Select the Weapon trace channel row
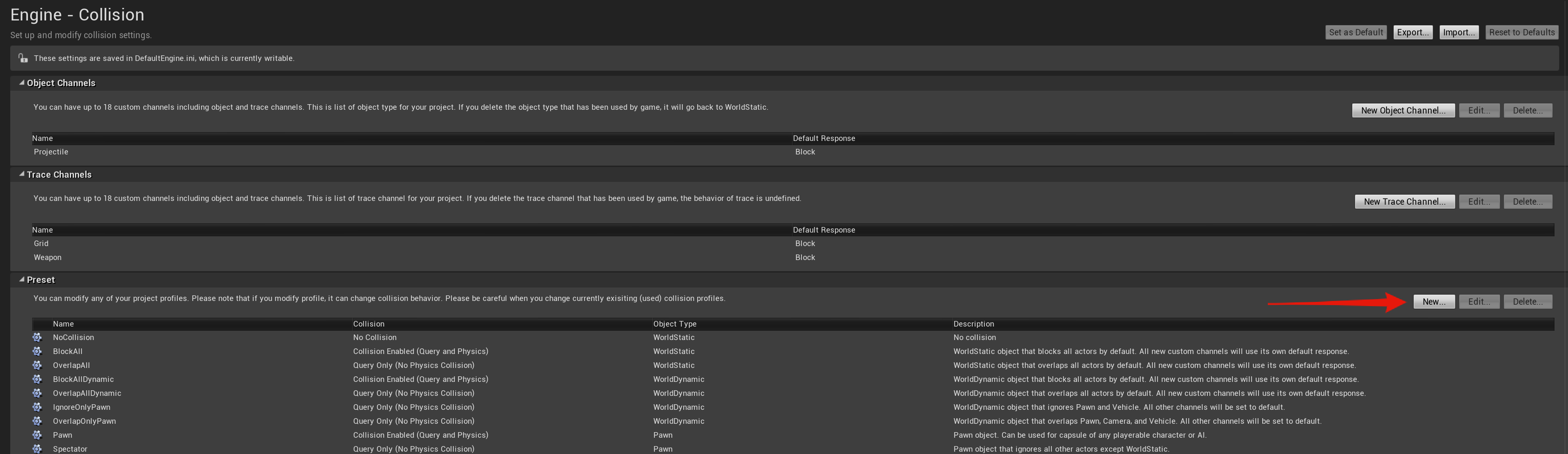Viewport: 1568px width, 454px height. click(x=47, y=257)
